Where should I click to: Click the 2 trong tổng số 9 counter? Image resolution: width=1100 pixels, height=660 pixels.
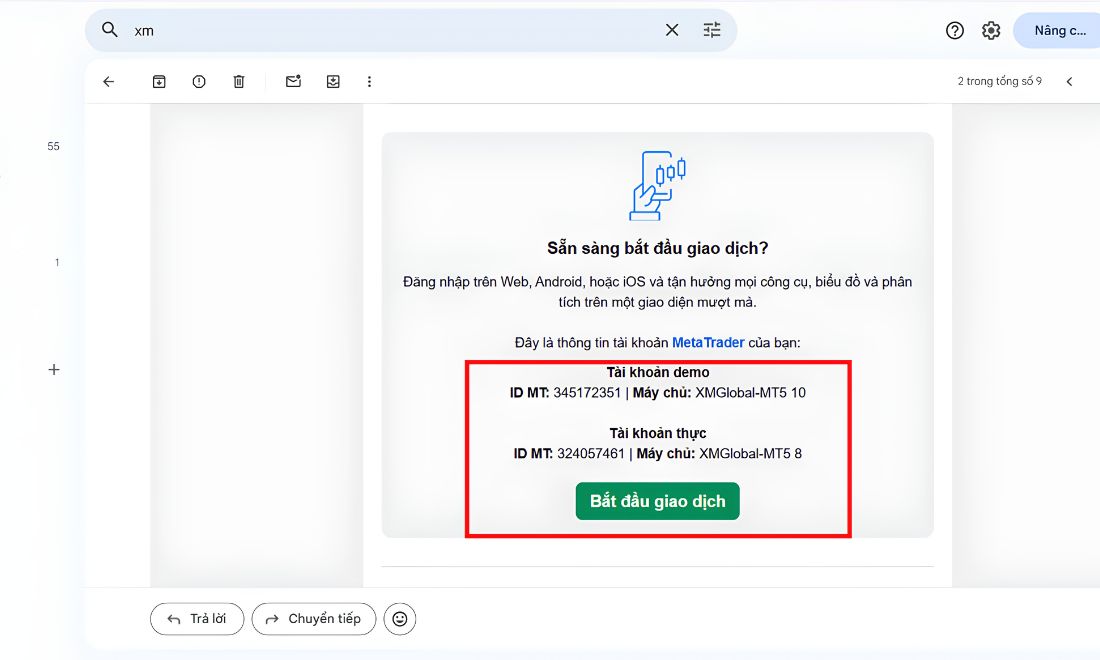1000,81
